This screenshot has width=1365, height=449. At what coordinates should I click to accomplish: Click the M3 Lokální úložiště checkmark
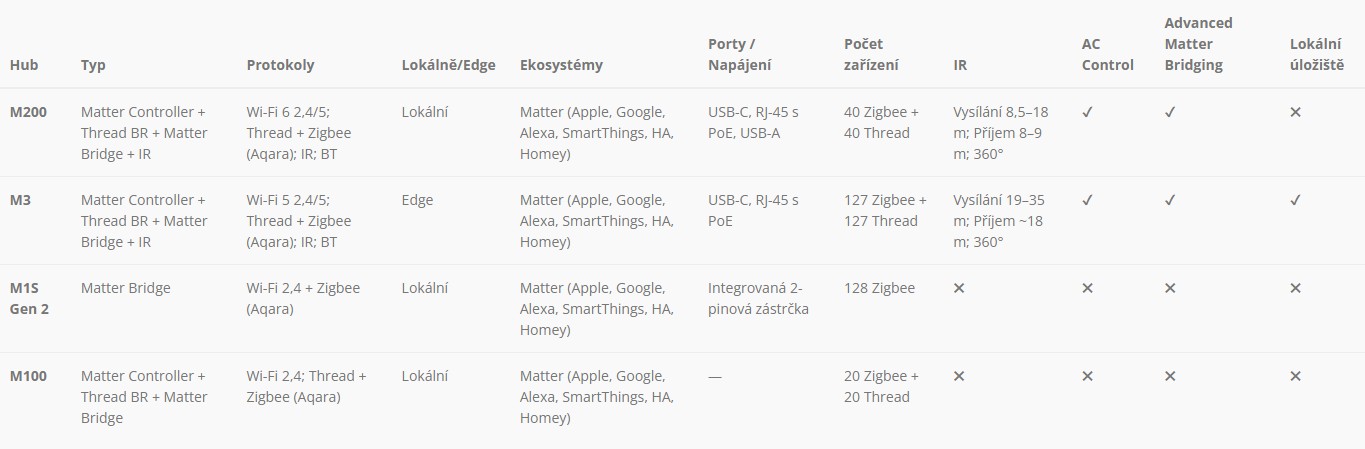1295,200
